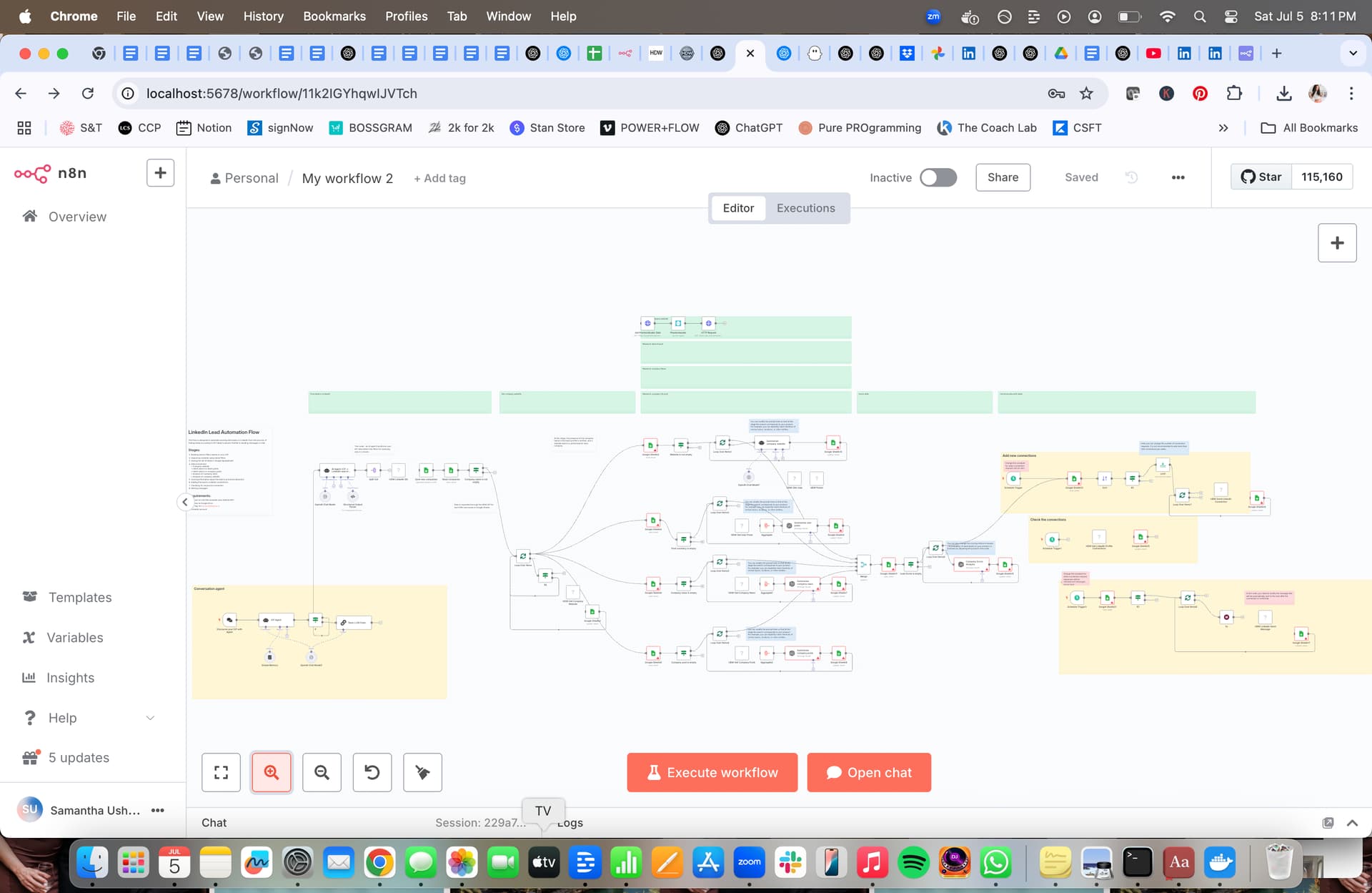Zoom out on the canvas
This screenshot has height=893, width=1372.
(x=322, y=772)
